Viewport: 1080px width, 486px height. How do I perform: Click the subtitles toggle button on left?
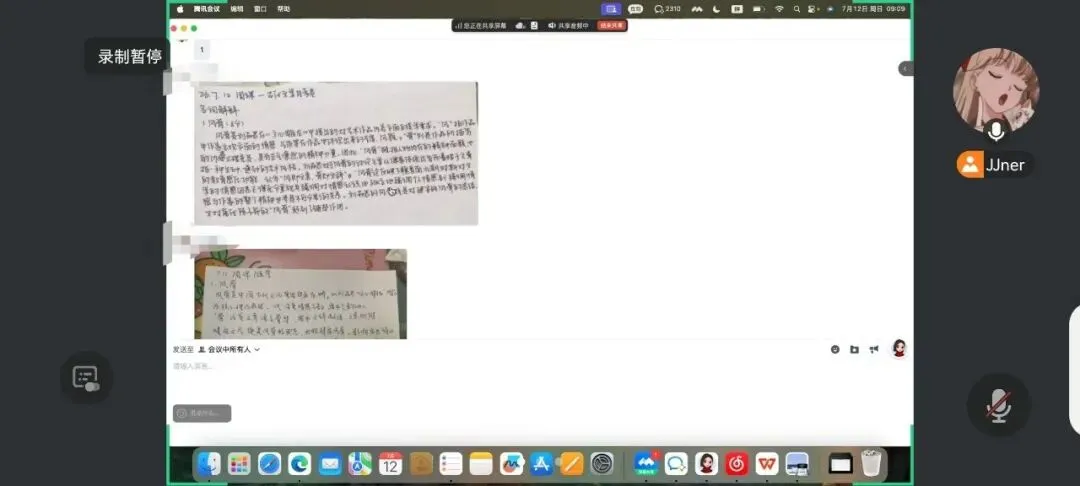tap(86, 377)
